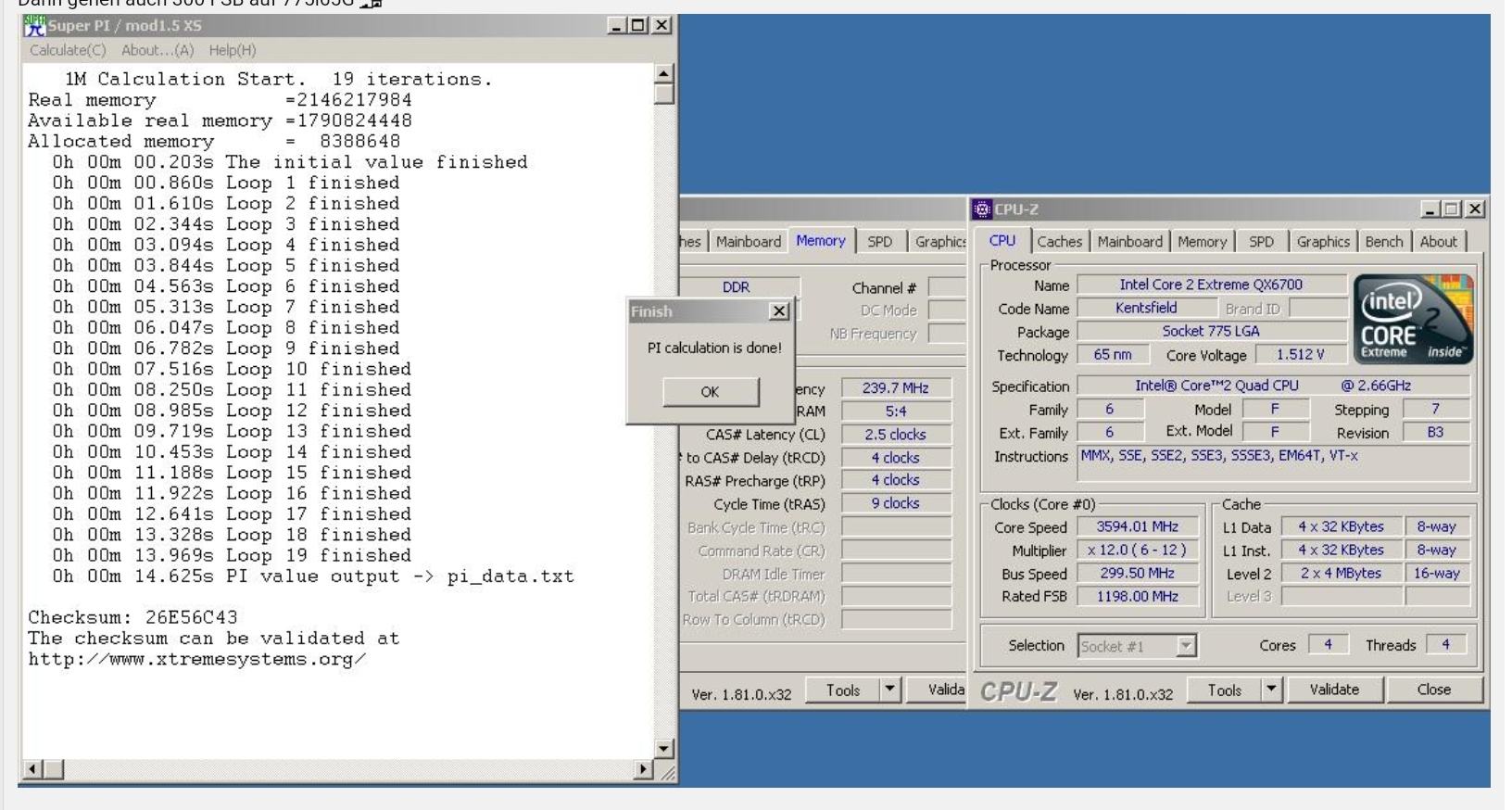
Task: Click the Memory tab in back CPU-Z window
Action: (x=821, y=241)
